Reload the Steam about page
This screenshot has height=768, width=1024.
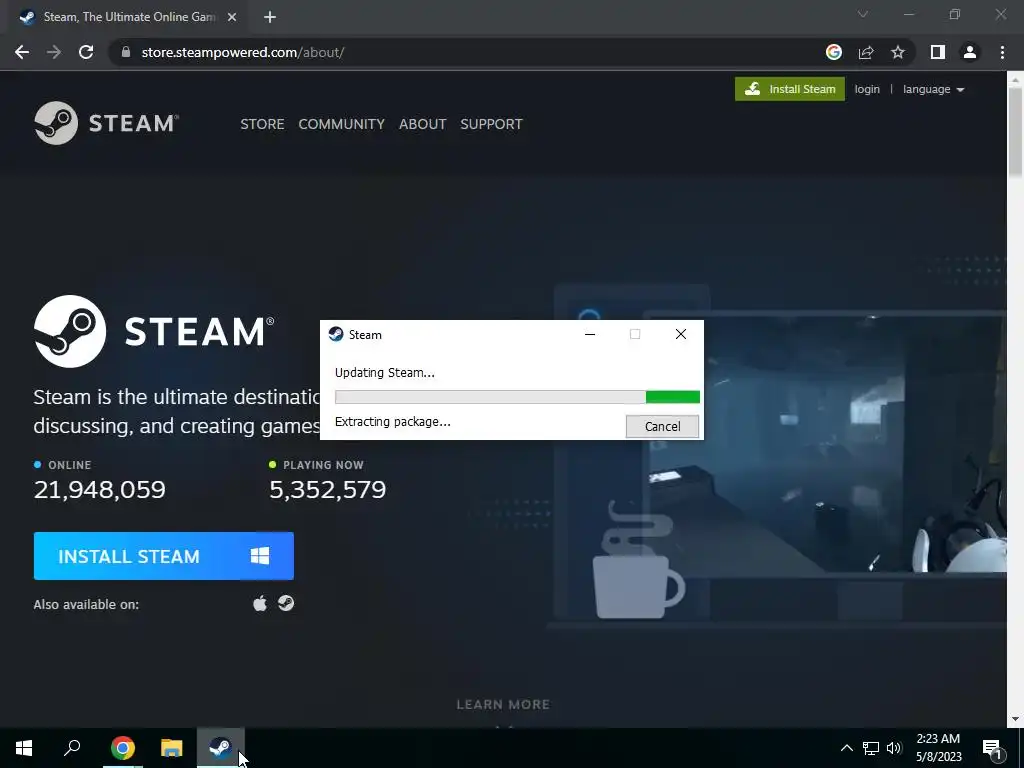point(86,52)
